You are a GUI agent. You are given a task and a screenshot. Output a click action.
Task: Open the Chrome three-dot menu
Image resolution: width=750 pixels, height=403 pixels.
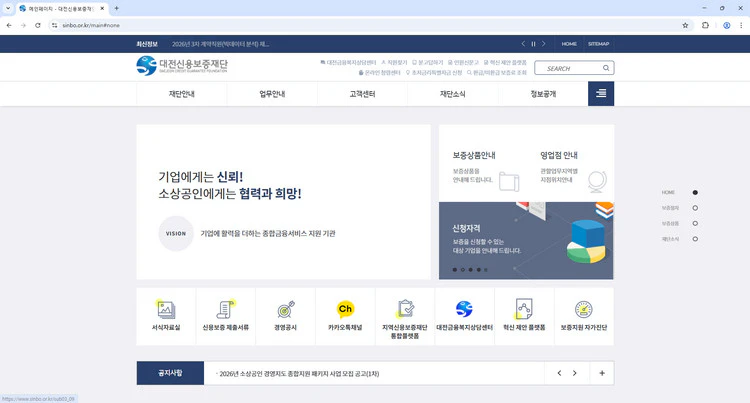741,25
